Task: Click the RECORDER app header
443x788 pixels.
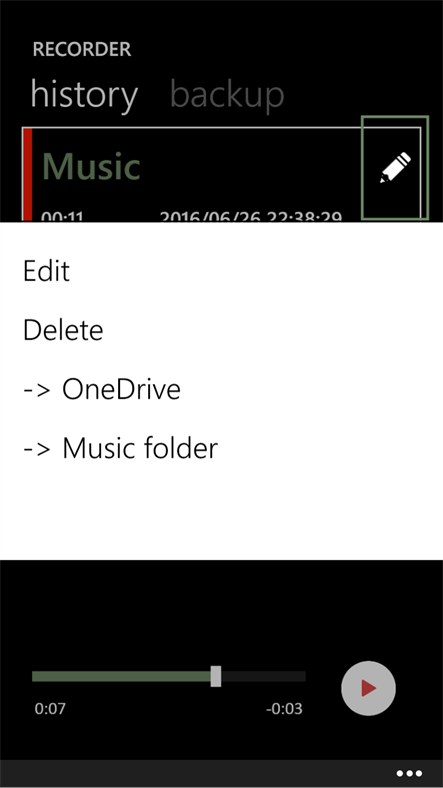Action: click(x=82, y=49)
